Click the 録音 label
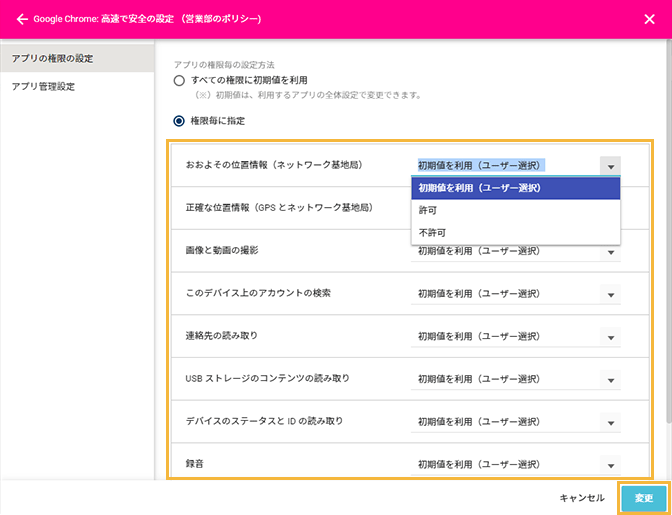This screenshot has width=672, height=515. (x=195, y=464)
